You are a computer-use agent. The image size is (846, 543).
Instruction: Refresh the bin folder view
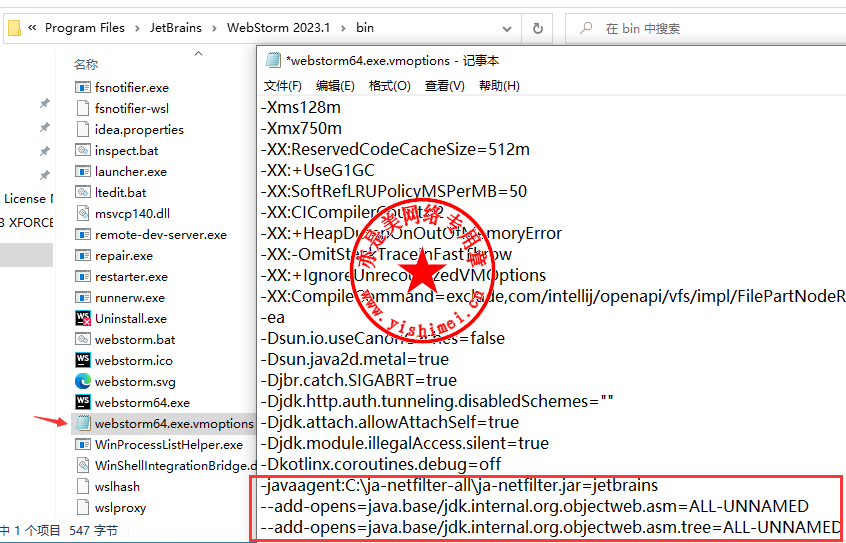pyautogui.click(x=537, y=28)
